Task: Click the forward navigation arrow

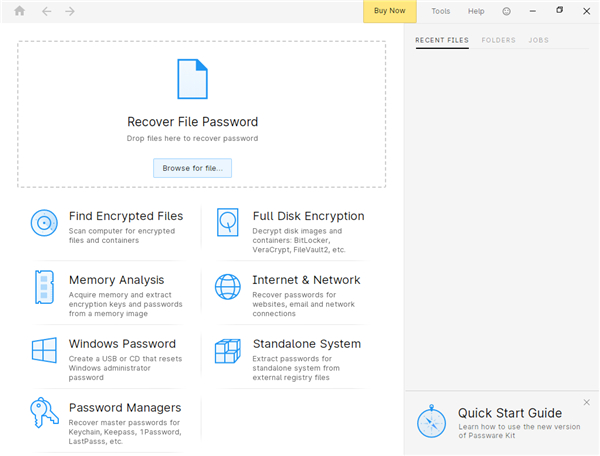Action: pos(70,11)
